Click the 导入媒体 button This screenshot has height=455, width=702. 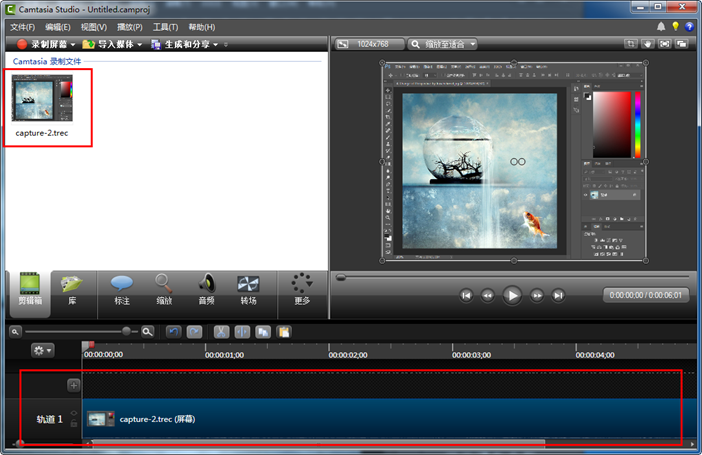click(113, 44)
